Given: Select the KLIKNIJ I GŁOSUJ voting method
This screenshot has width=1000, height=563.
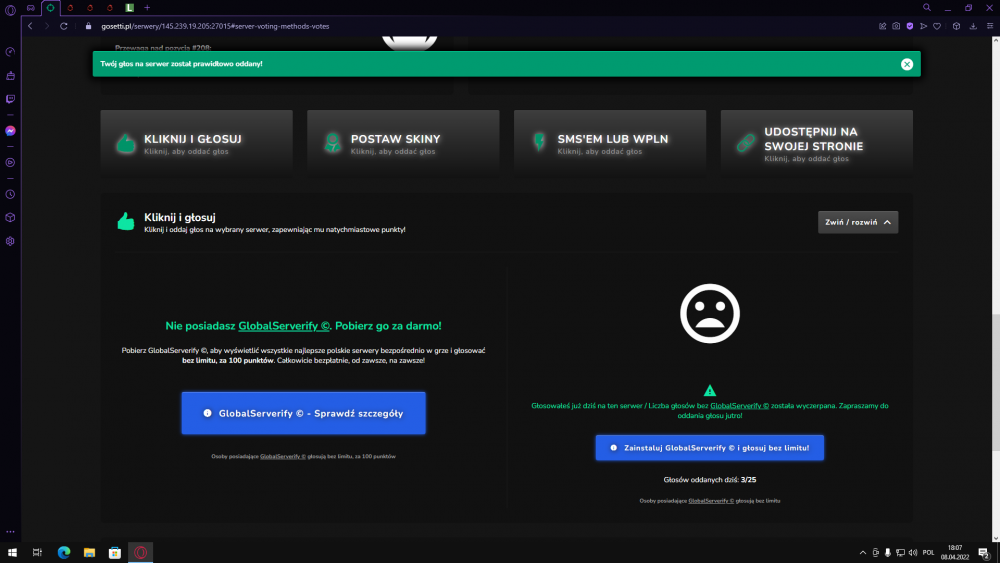Looking at the screenshot, I should (x=196, y=143).
